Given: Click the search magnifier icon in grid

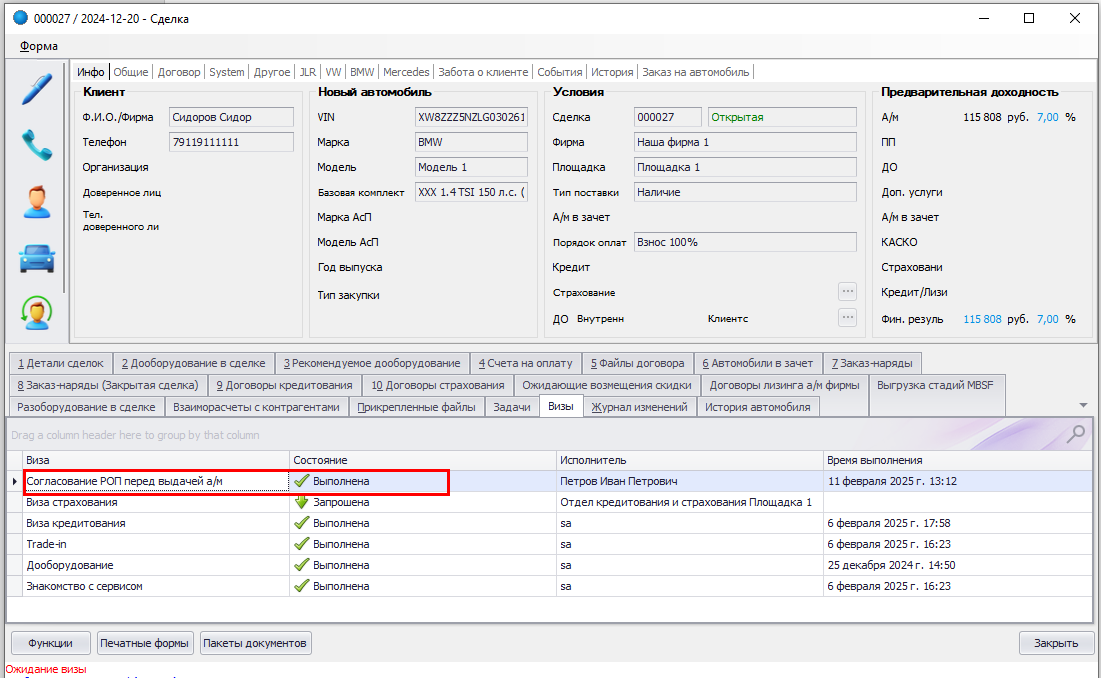Looking at the screenshot, I should [1076, 433].
